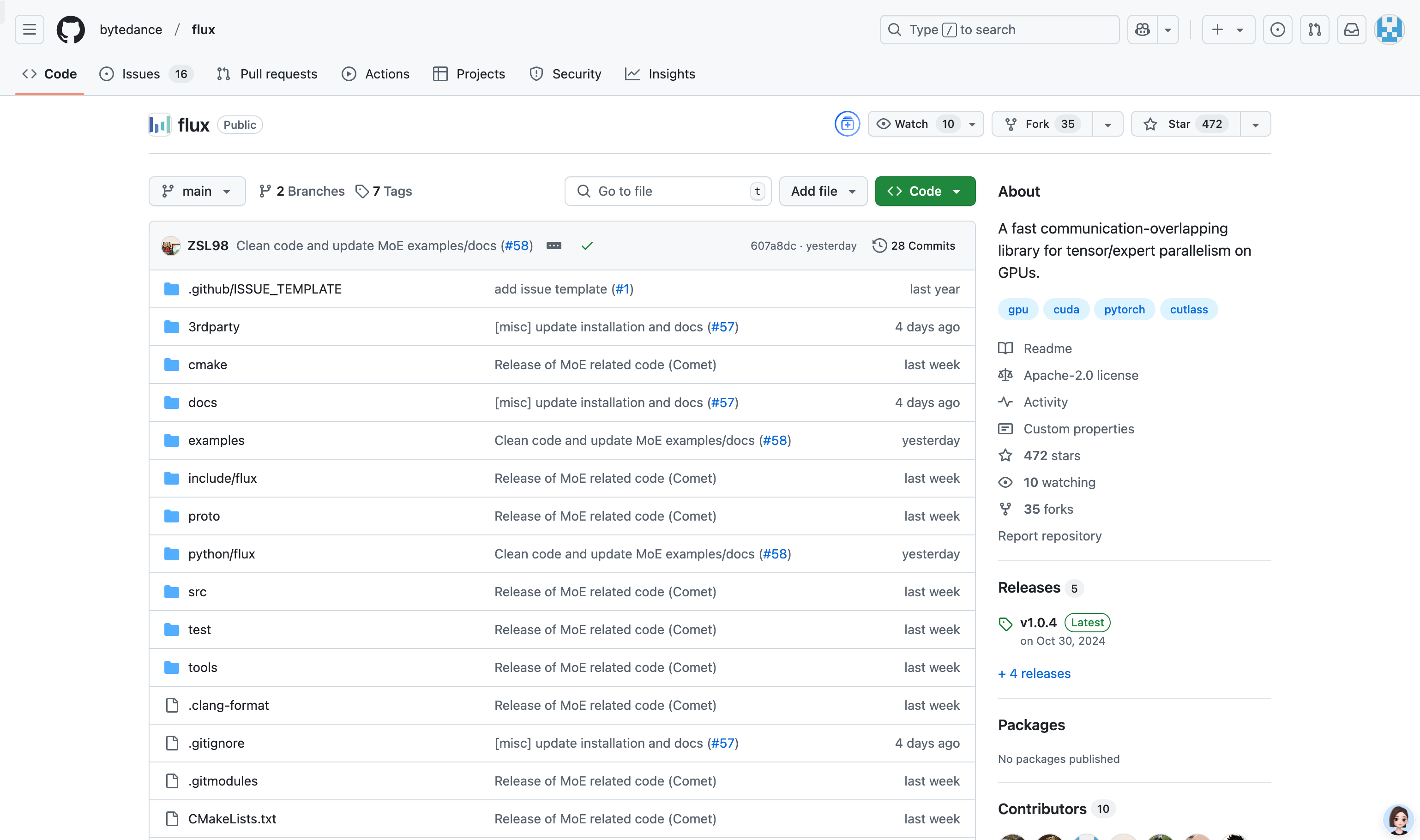The width and height of the screenshot is (1420, 840).
Task: View the 2 Branches link
Action: point(302,192)
